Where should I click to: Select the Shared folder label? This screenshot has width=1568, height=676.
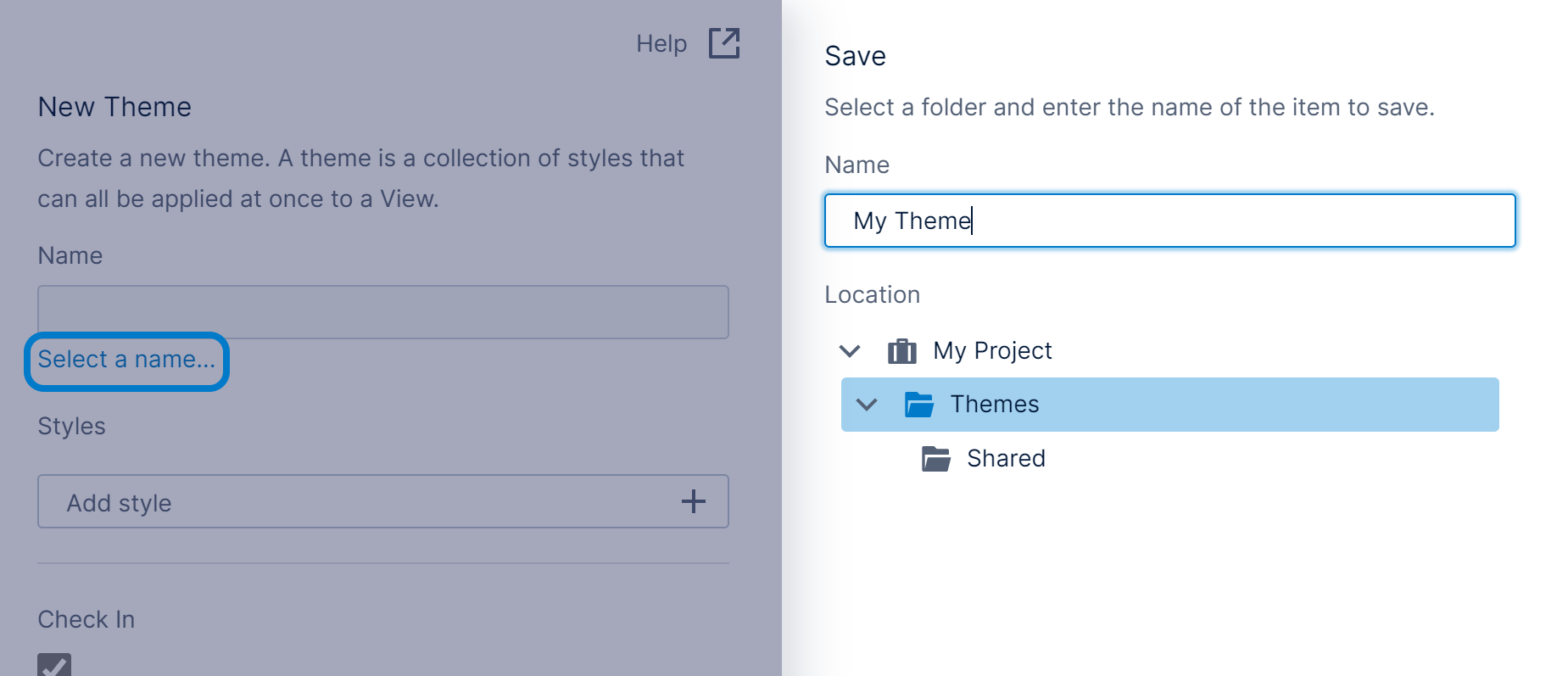click(1006, 459)
